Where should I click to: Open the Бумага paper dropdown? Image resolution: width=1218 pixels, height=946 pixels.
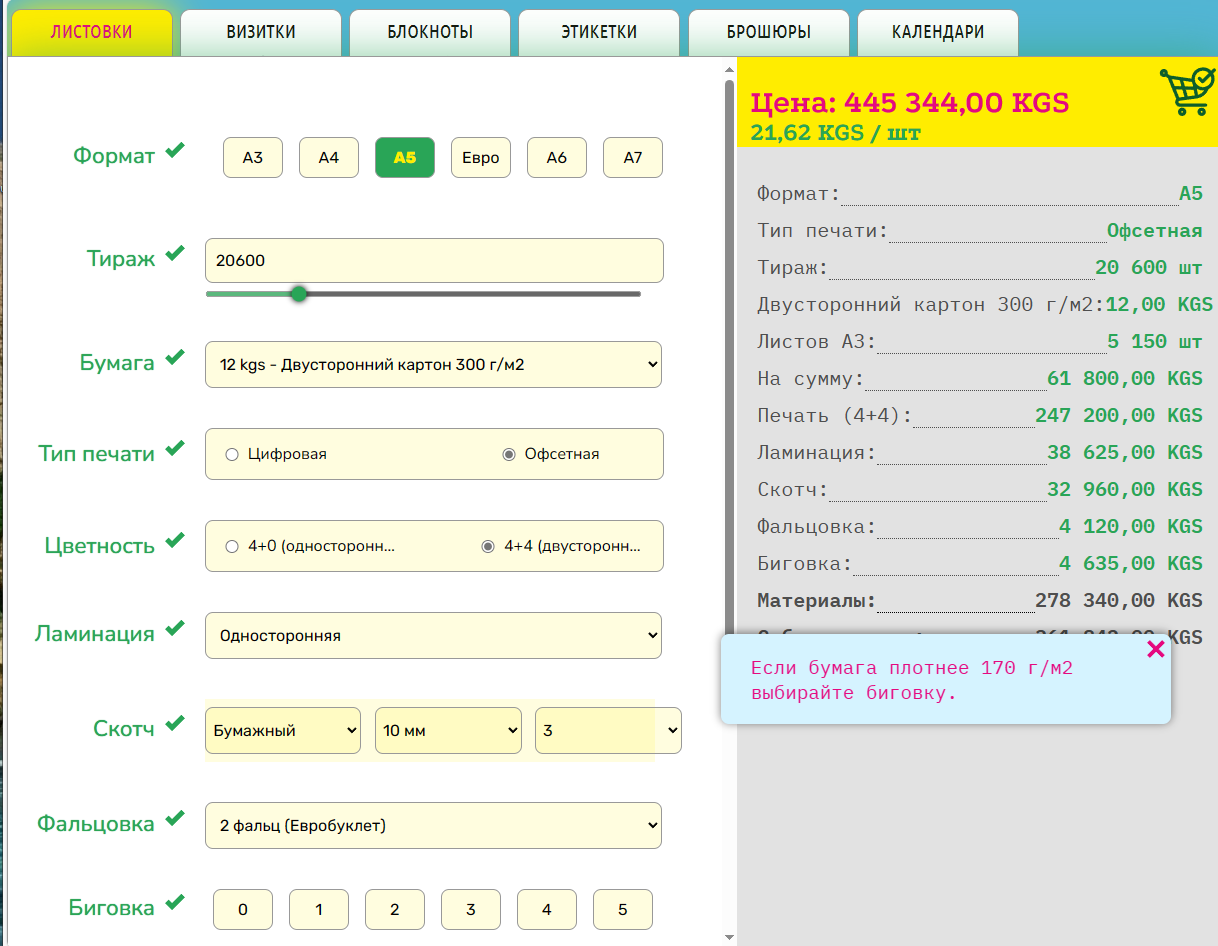tap(433, 365)
